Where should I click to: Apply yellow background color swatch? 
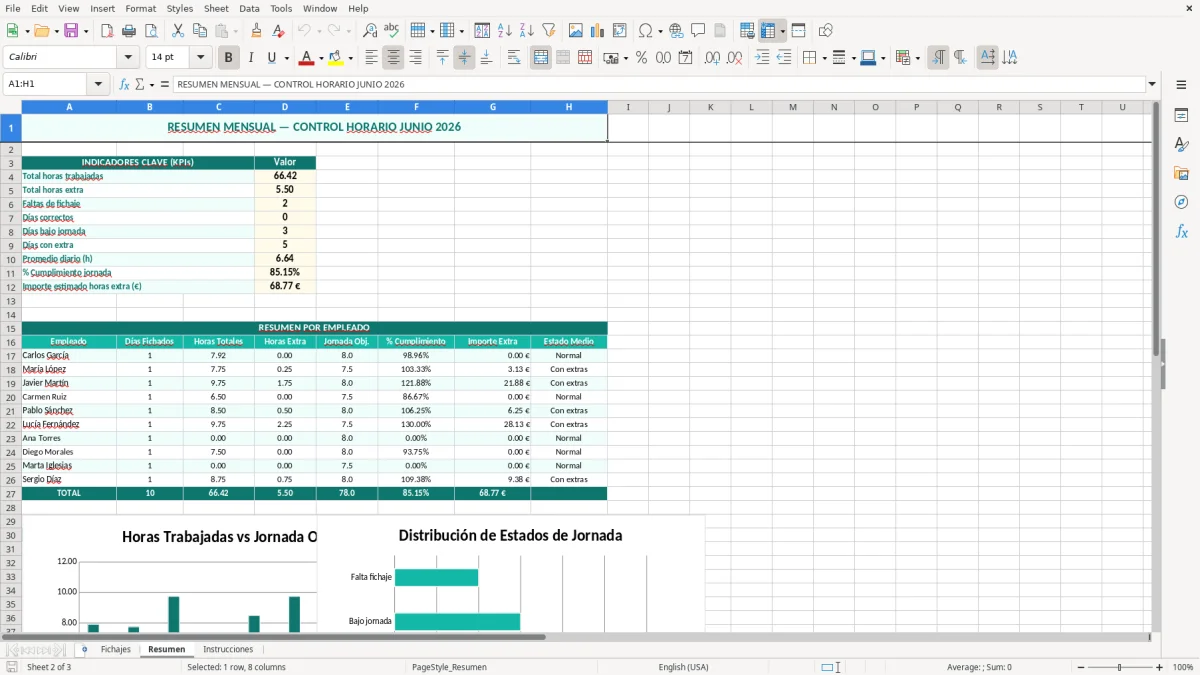(336, 58)
